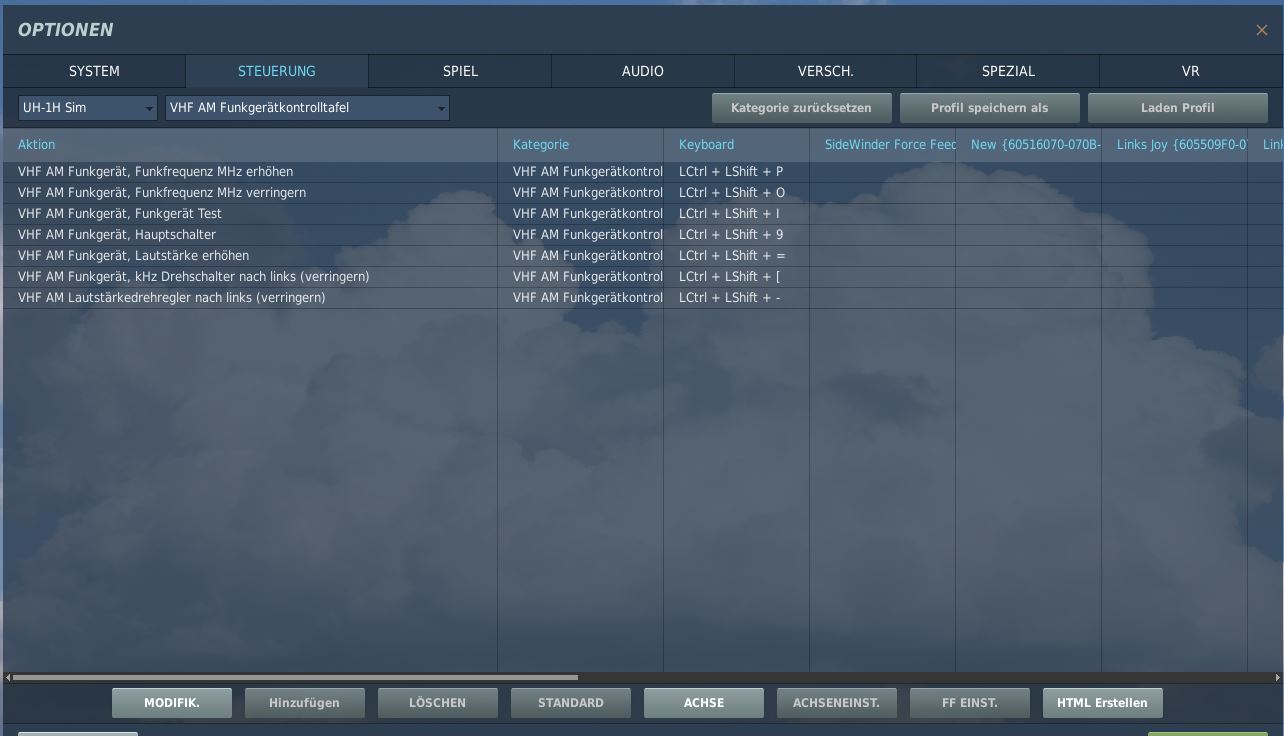Close the Optionen window with X

[x=1261, y=30]
